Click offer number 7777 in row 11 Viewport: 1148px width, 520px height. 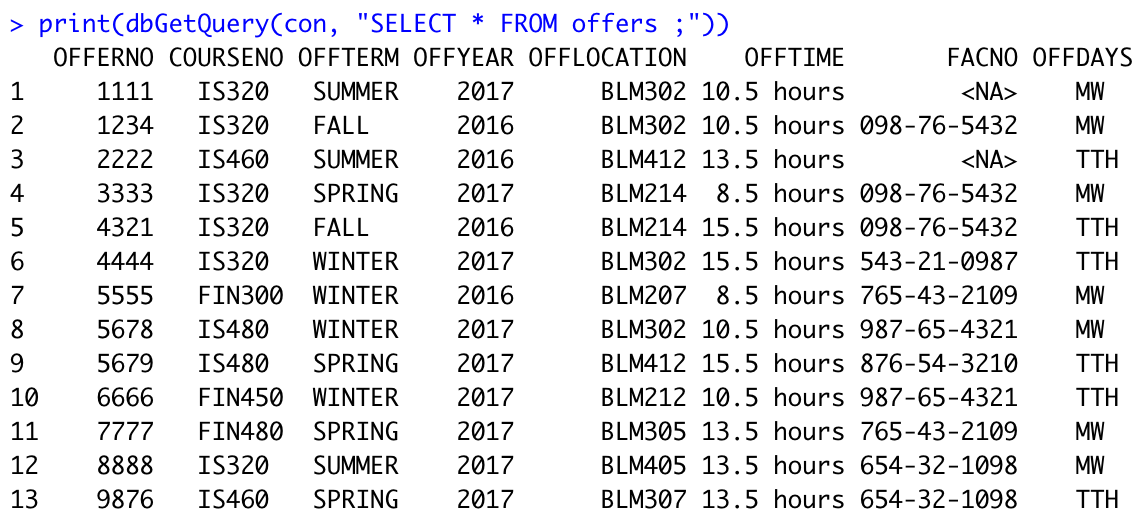coord(125,431)
